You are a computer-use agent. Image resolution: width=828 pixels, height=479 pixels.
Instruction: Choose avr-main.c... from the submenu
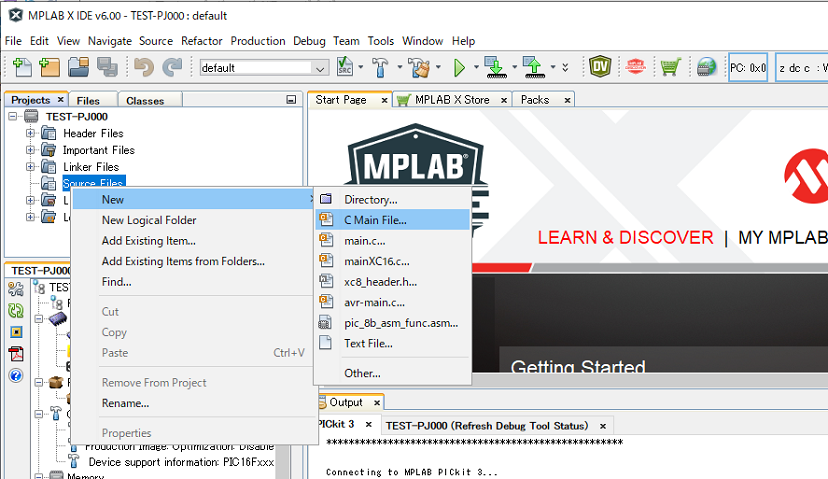392,302
